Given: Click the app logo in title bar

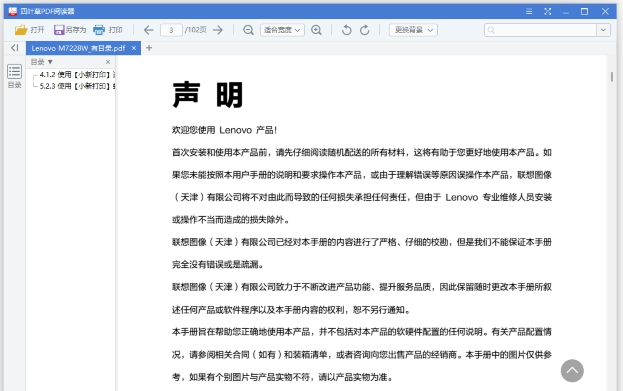Looking at the screenshot, I should coord(13,11).
